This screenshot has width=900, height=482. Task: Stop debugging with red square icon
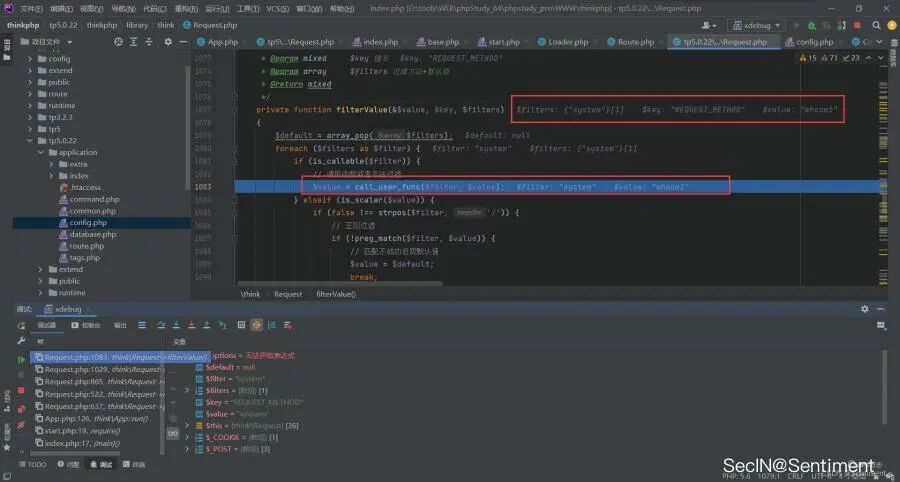21,390
